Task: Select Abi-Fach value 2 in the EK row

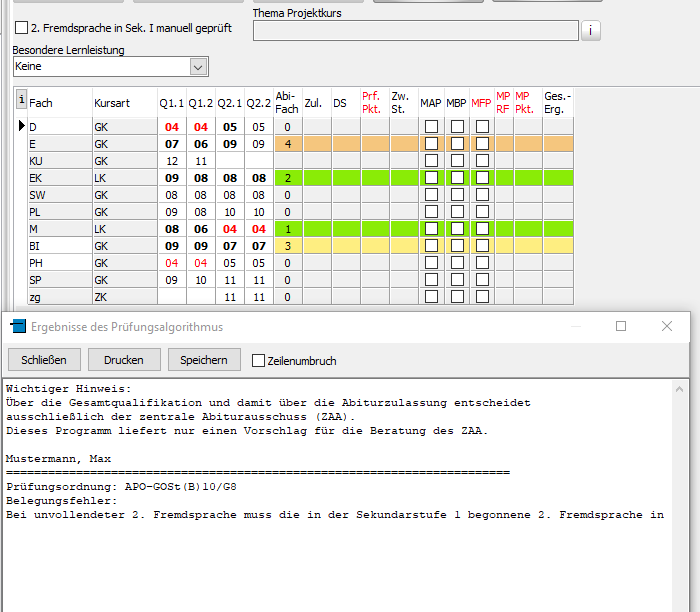Action: [x=288, y=178]
